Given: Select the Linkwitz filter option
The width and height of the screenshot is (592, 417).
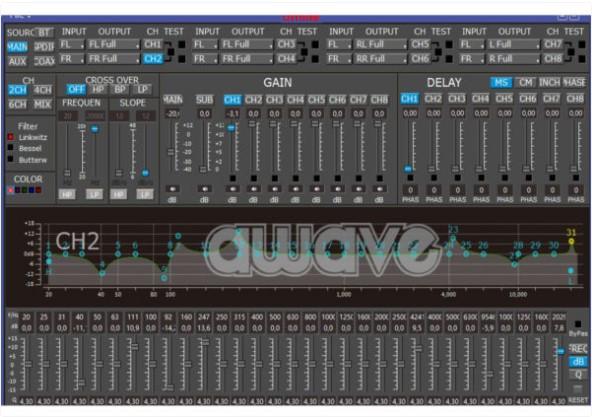Looking at the screenshot, I should [11, 137].
